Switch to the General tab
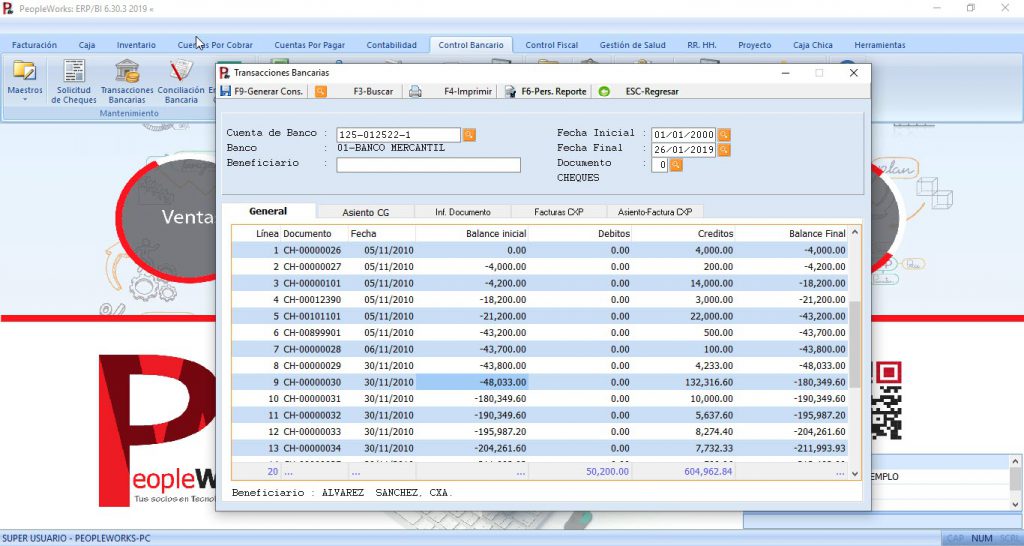 click(268, 211)
